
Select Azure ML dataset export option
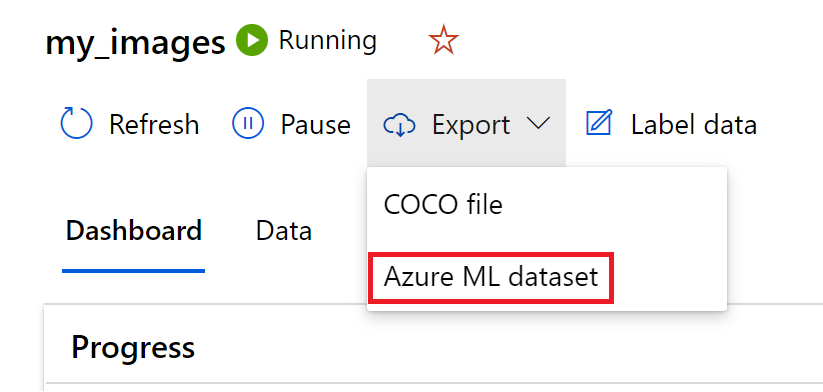coord(491,277)
